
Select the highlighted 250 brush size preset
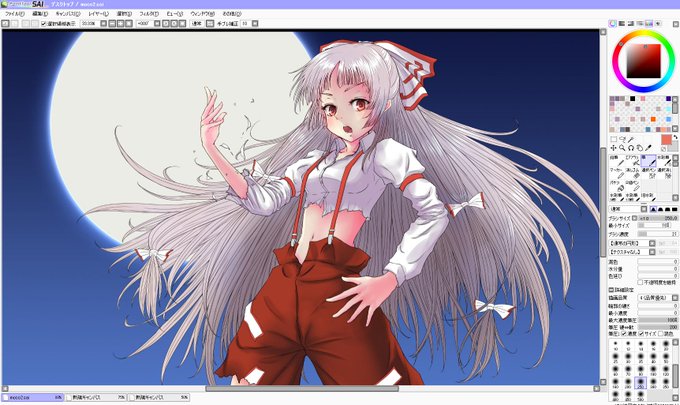[641, 382]
